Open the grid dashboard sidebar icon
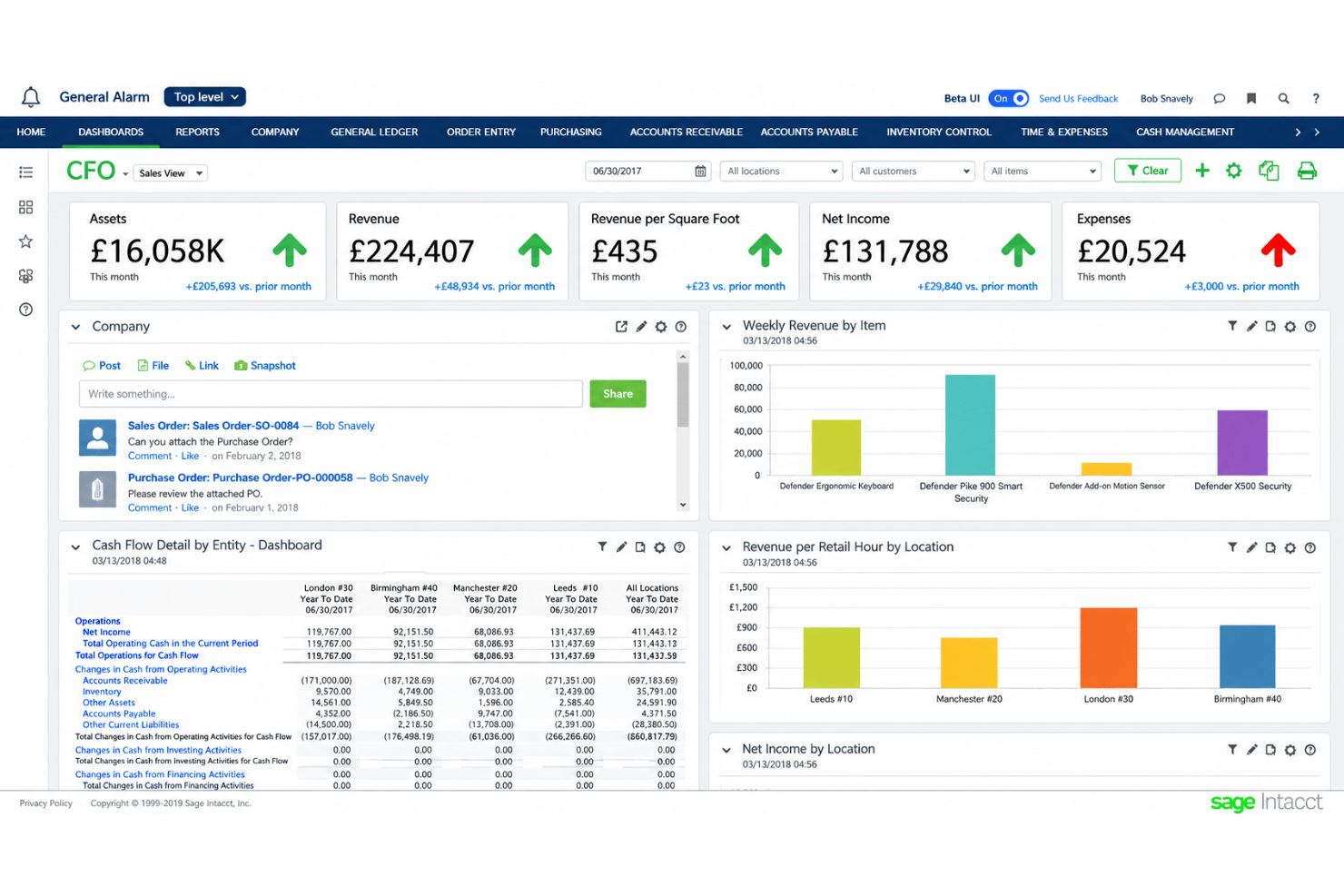Viewport: 1344px width, 896px height. click(25, 207)
